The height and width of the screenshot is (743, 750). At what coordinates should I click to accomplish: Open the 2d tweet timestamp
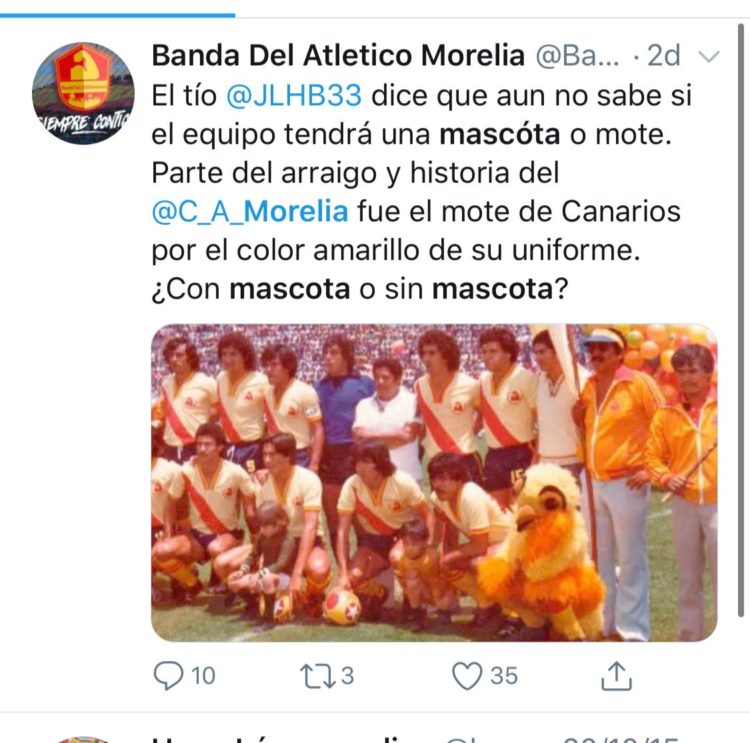point(663,55)
